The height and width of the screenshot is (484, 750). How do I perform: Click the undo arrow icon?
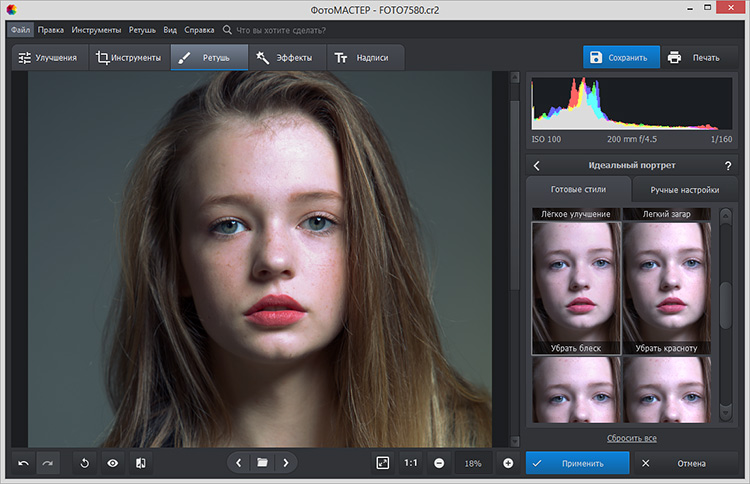point(23,463)
